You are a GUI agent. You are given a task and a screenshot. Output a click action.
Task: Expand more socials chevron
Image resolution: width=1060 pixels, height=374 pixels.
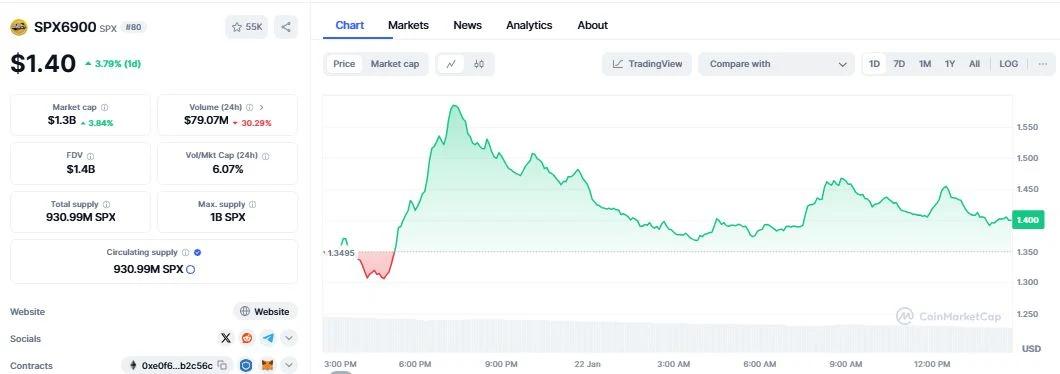(x=289, y=338)
